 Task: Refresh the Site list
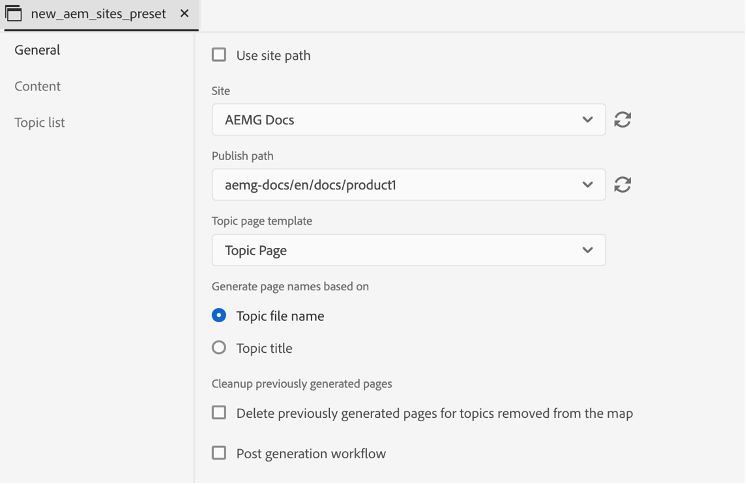[x=622, y=120]
